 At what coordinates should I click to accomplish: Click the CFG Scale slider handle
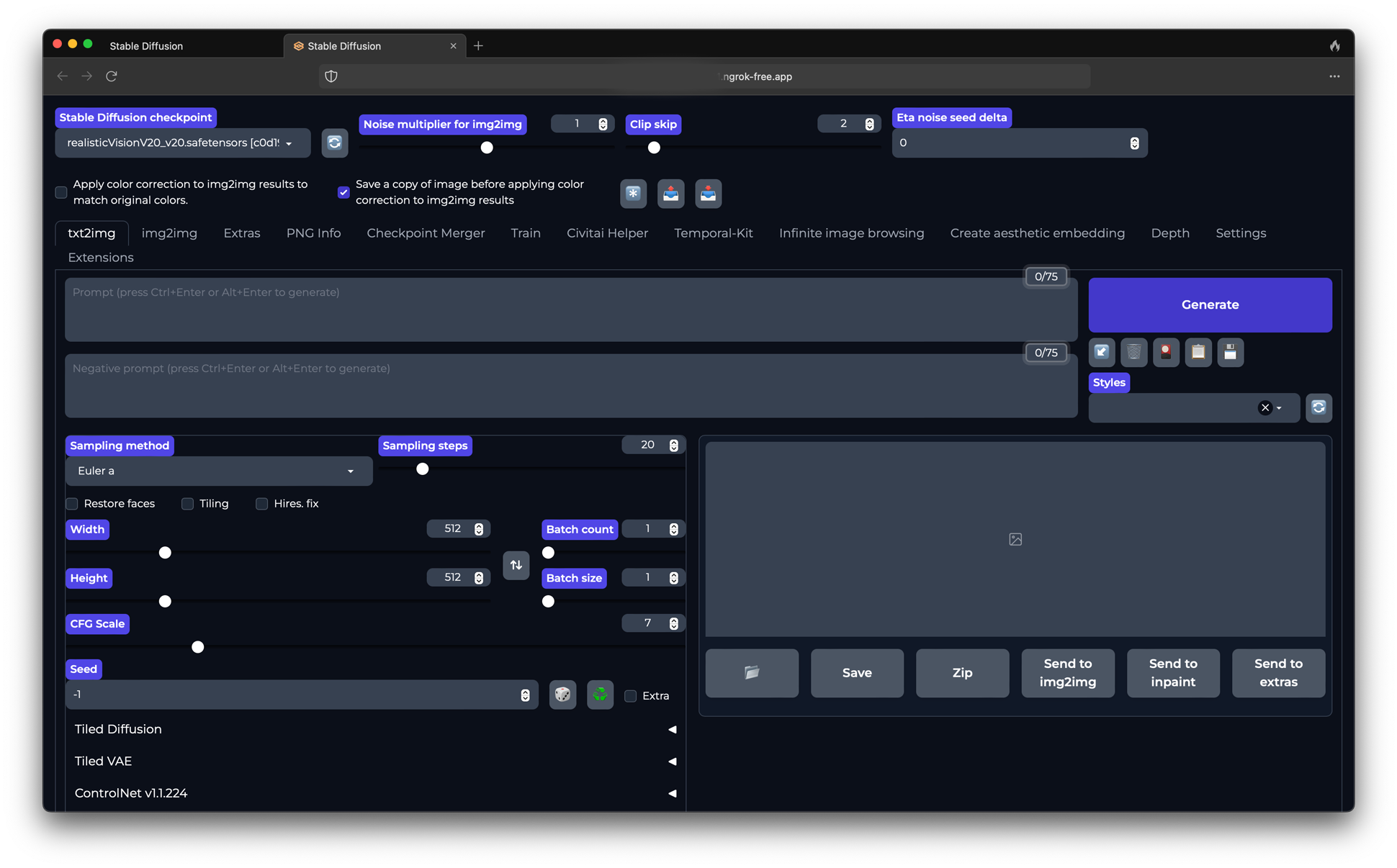point(198,647)
